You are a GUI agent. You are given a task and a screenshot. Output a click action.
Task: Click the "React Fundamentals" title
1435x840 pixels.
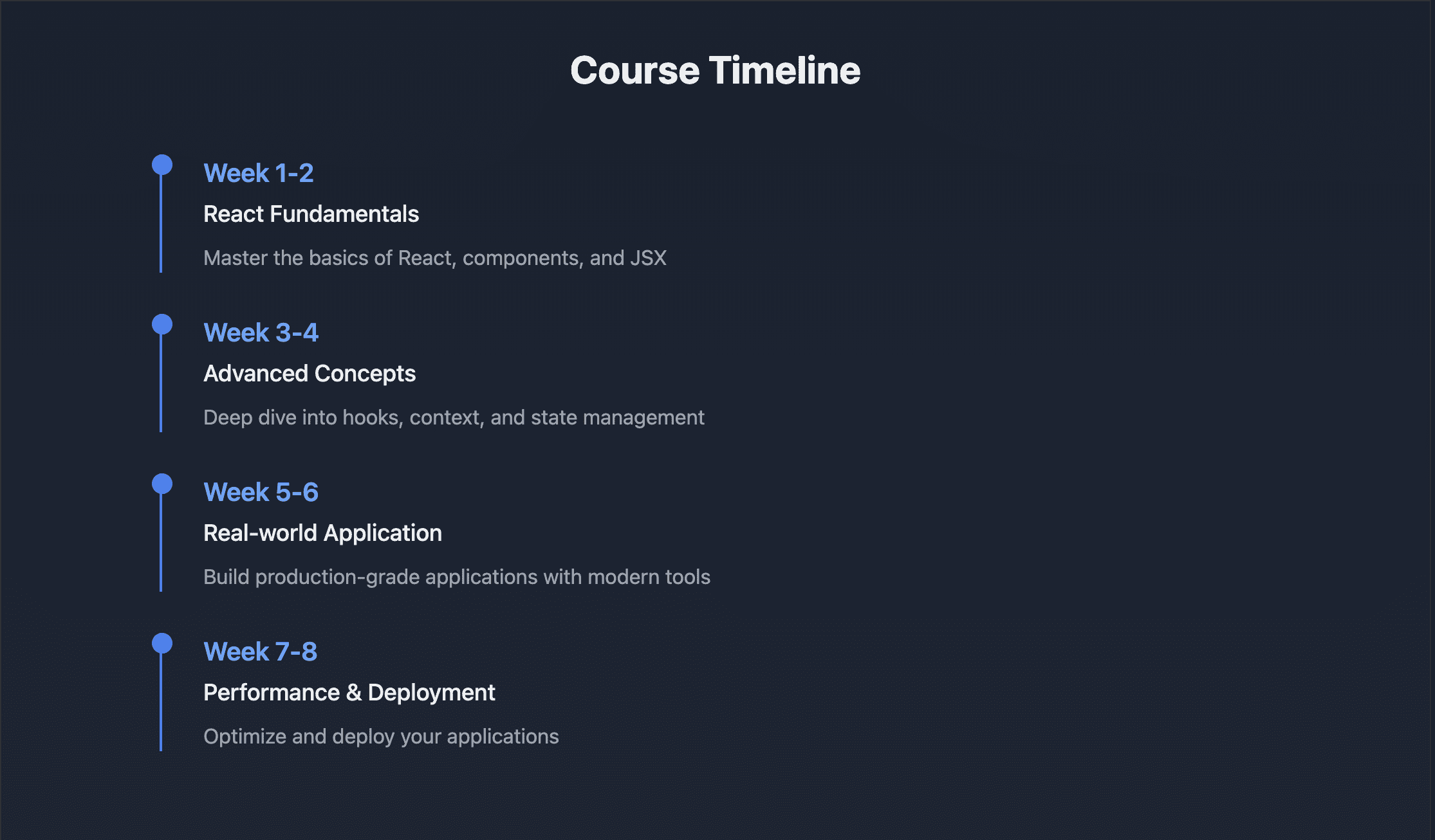(311, 214)
